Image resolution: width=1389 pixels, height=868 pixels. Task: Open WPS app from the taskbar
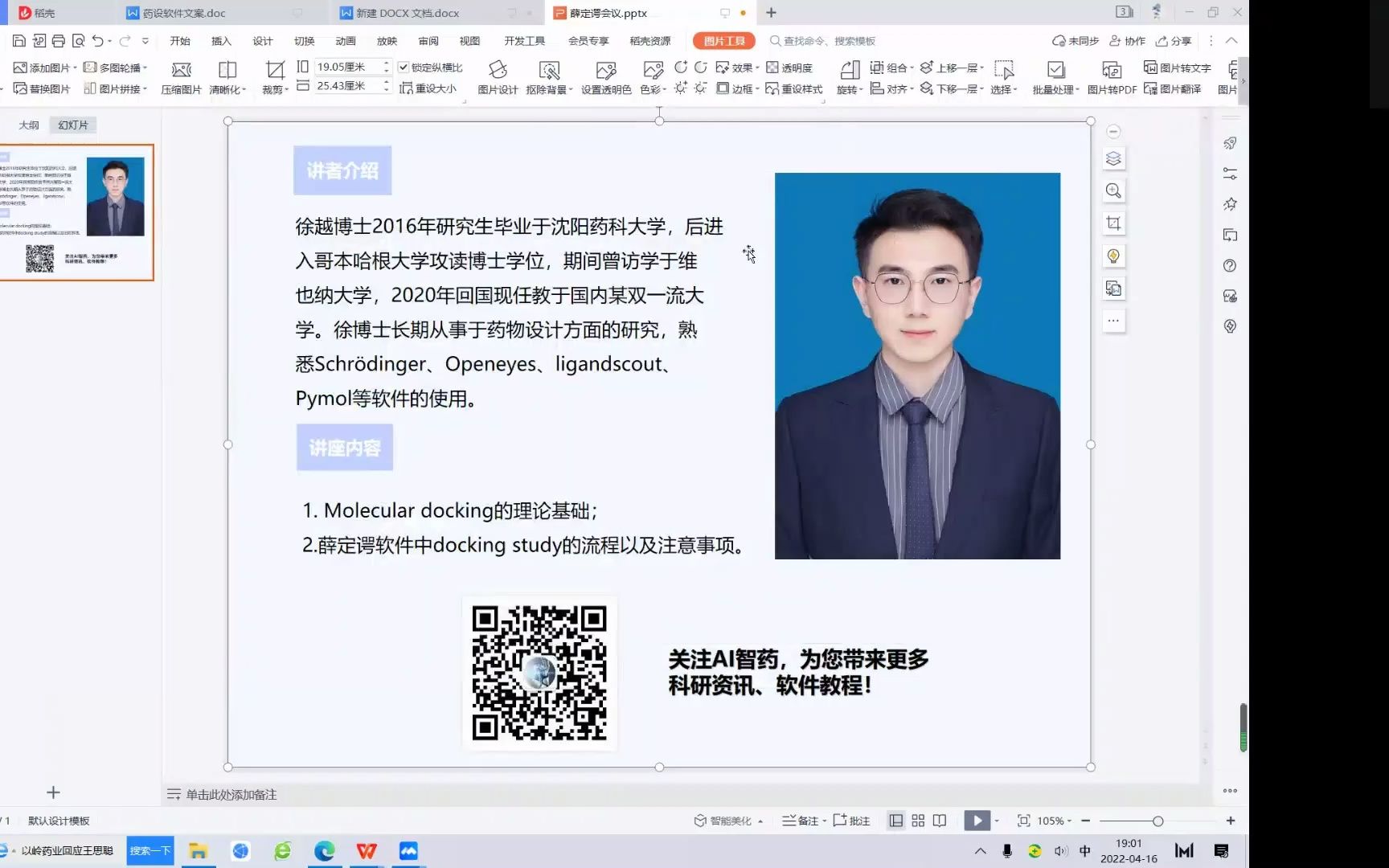(367, 851)
